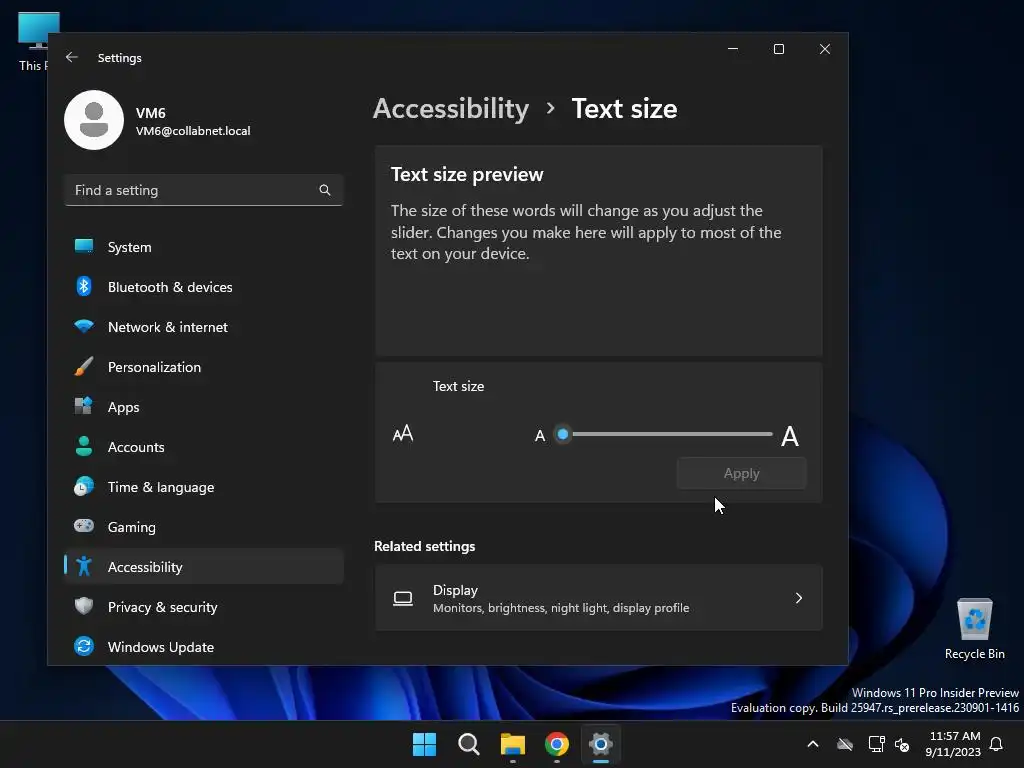Open File Explorer from taskbar
The image size is (1024, 768).
point(513,744)
